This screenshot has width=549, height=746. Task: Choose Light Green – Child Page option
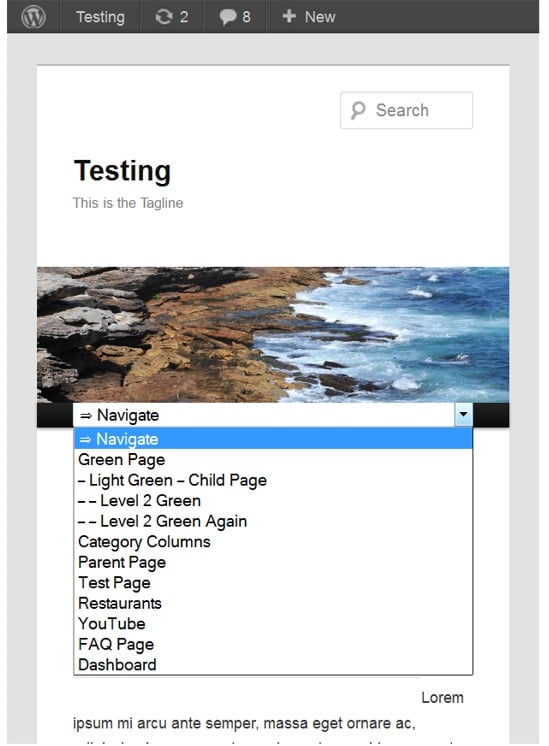coord(273,480)
